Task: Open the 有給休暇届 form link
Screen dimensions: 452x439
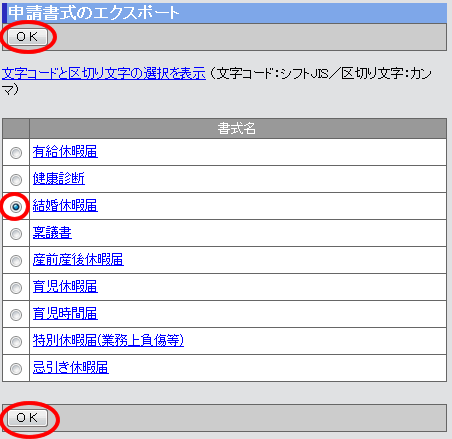Action: coord(65,152)
